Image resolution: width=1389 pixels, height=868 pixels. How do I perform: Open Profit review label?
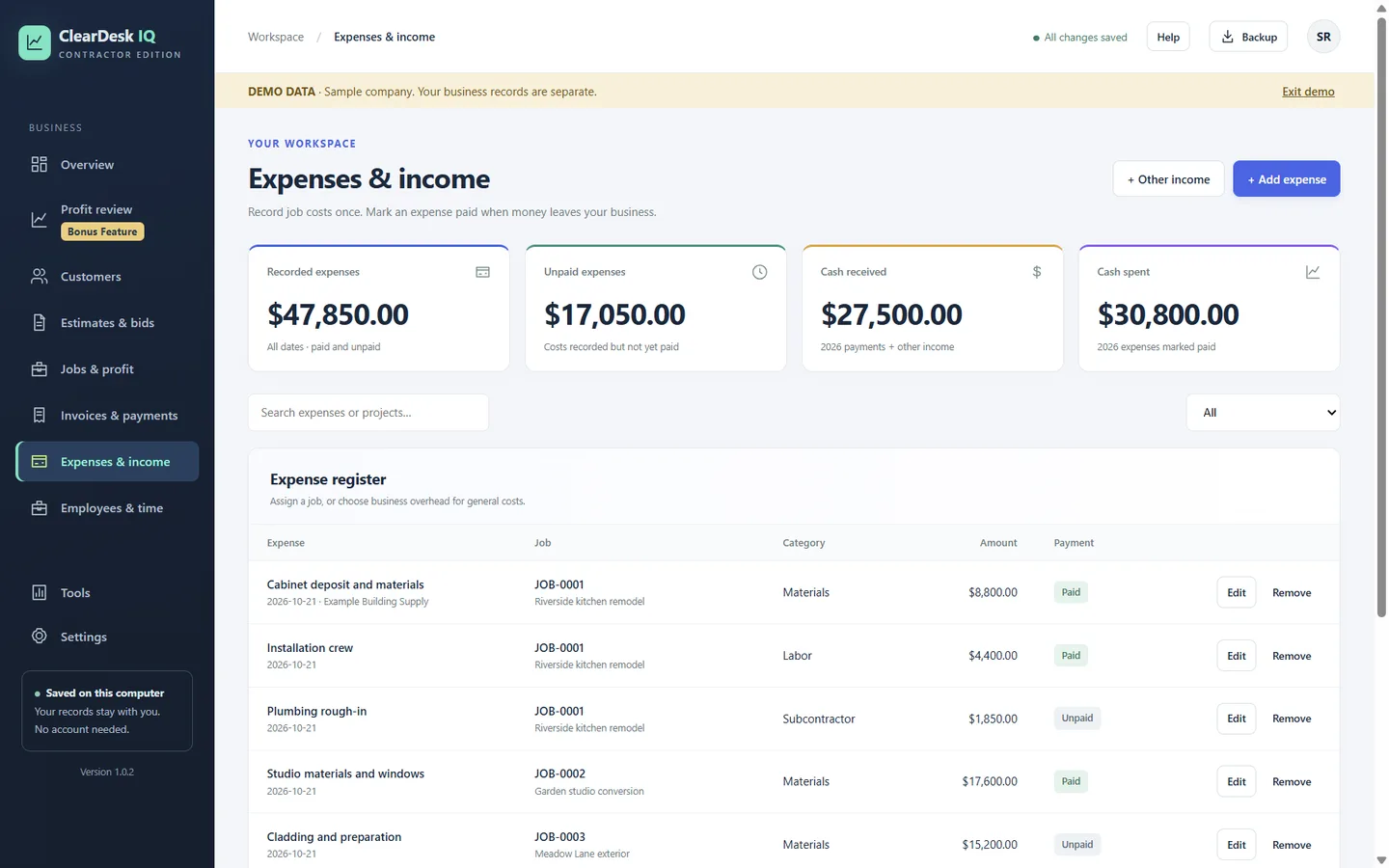96,209
